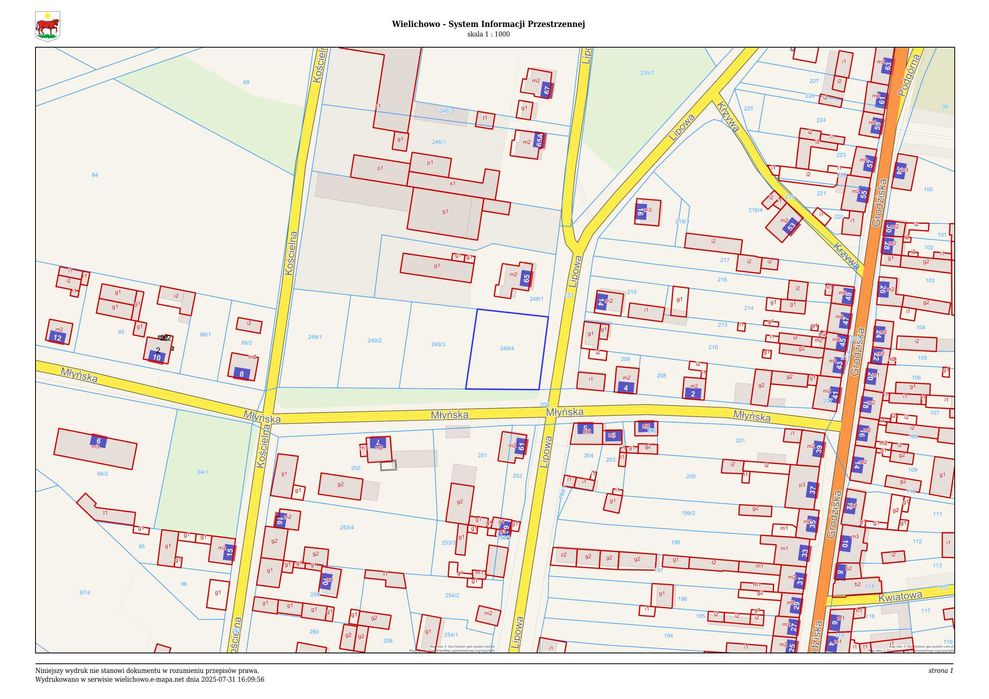Click parcel label 84
This screenshot has width=989, height=699.
coord(95,175)
